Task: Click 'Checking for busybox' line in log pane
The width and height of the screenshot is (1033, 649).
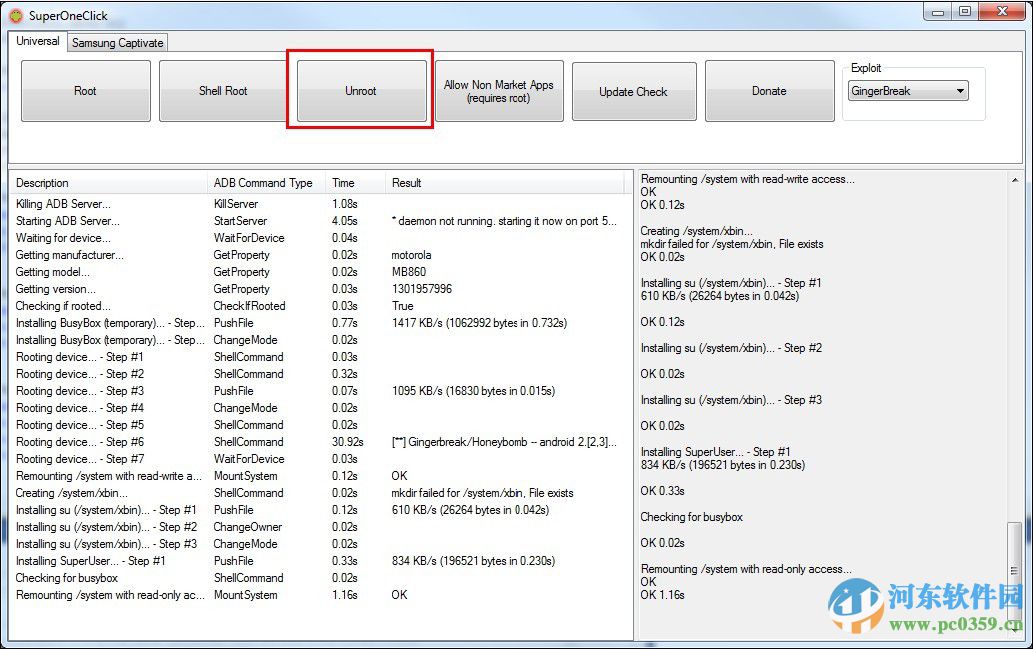Action: click(691, 517)
